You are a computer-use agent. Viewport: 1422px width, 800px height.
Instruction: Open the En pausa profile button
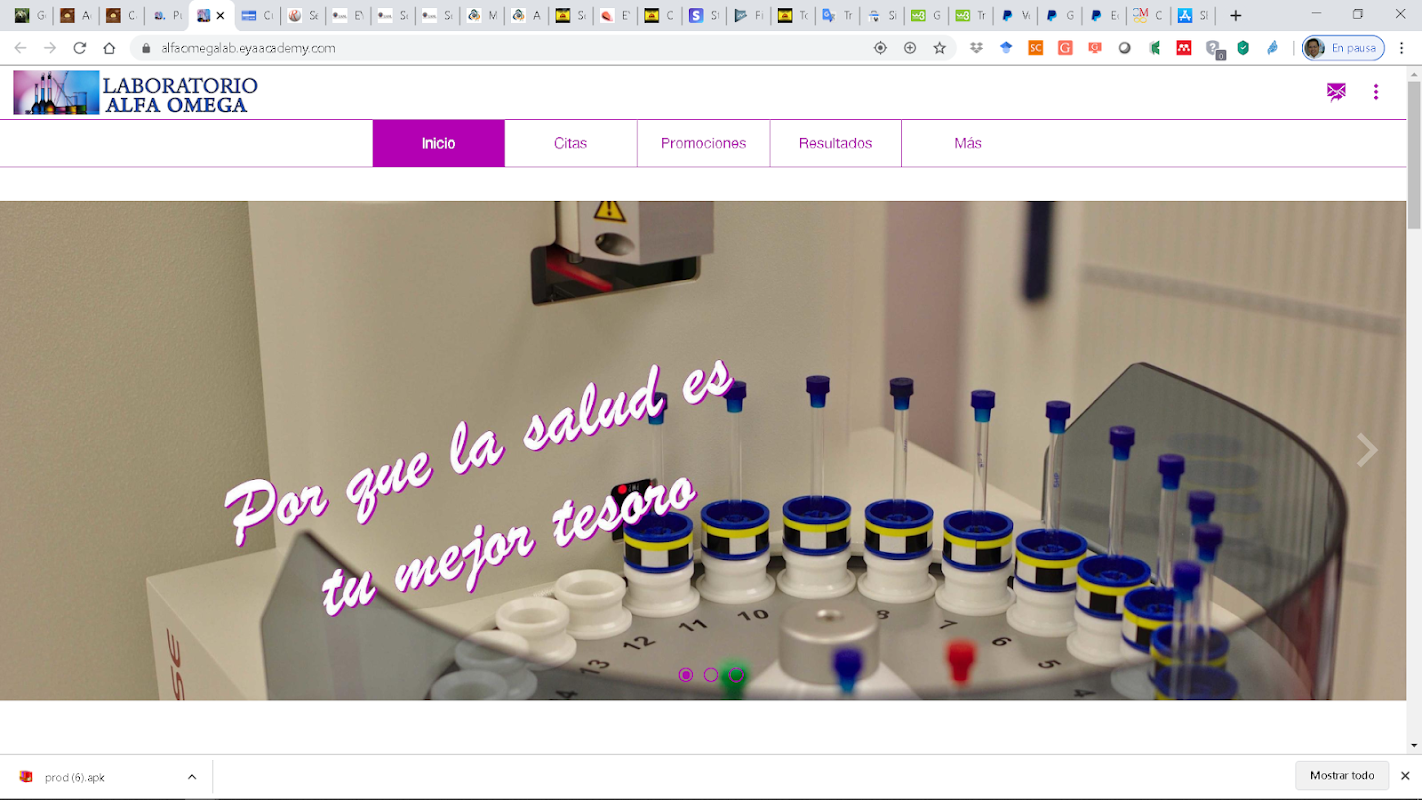click(1343, 48)
